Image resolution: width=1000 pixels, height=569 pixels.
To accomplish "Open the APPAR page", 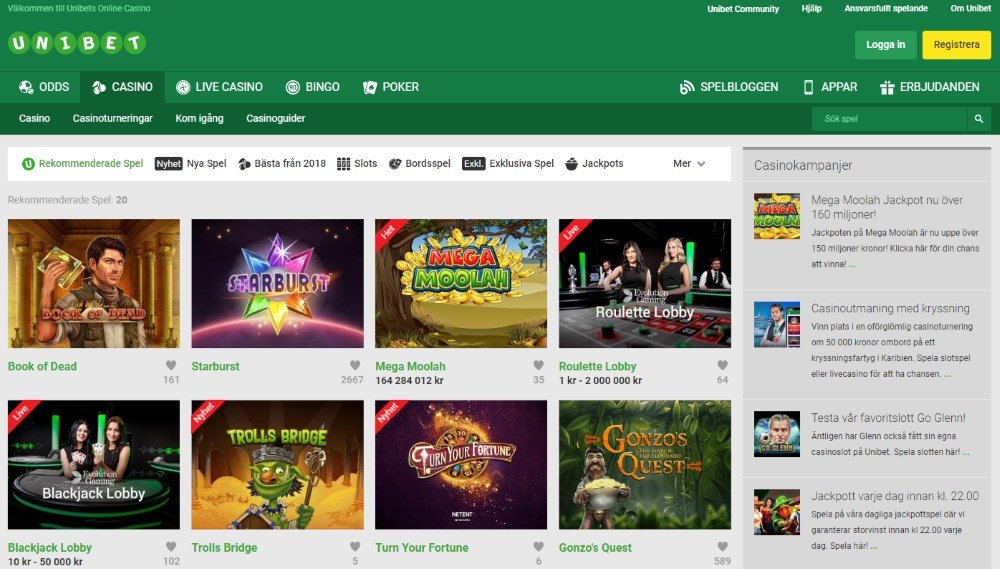I will [x=830, y=87].
